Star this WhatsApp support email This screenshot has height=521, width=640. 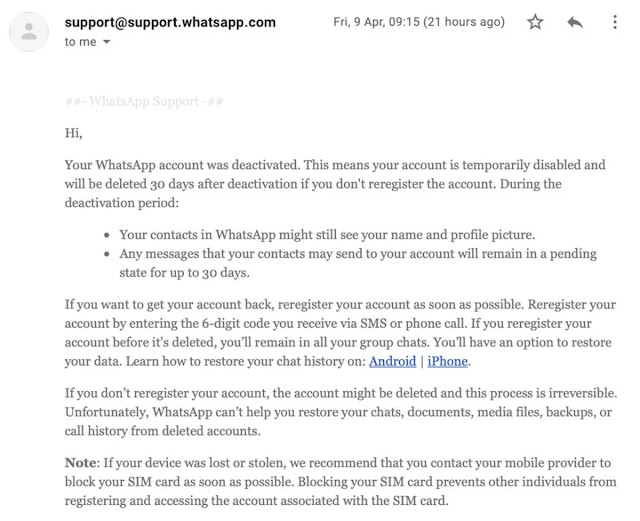(x=535, y=22)
